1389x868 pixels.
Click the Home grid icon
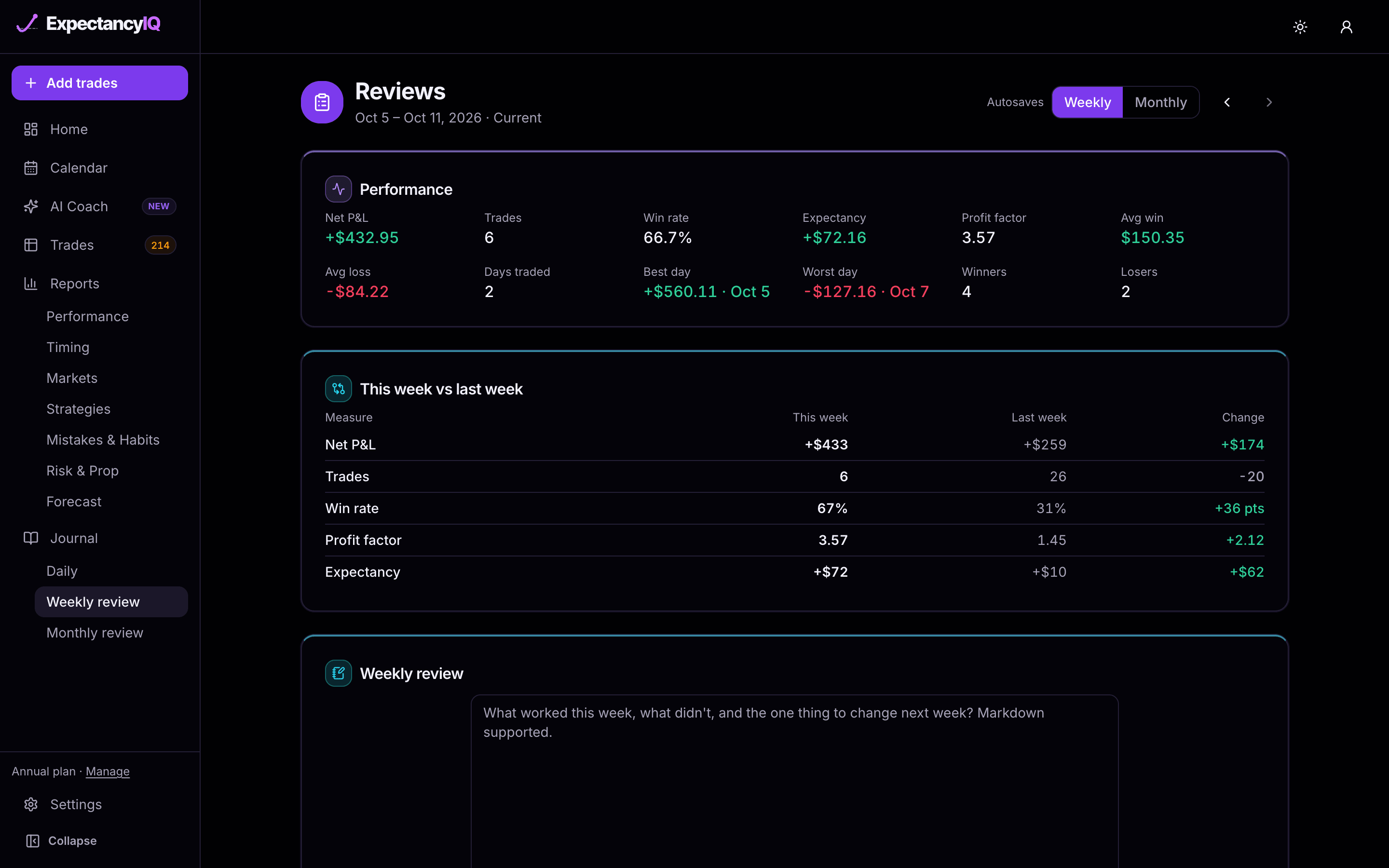pyautogui.click(x=31, y=129)
